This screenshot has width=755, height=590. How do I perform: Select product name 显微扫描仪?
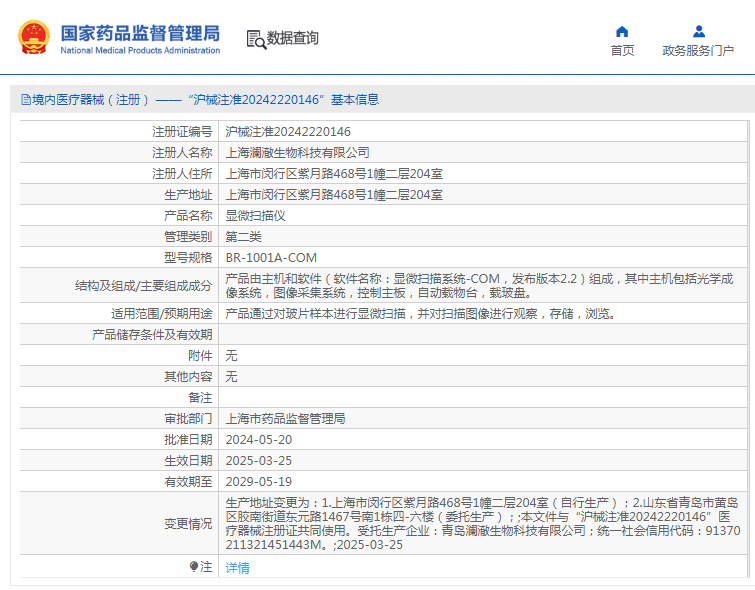point(255,216)
